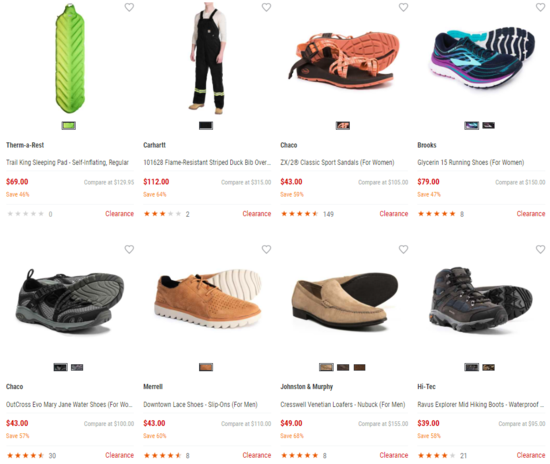Open ZX/2 Classic Sport Sandals product page
The width and height of the screenshot is (550, 464).
337,162
